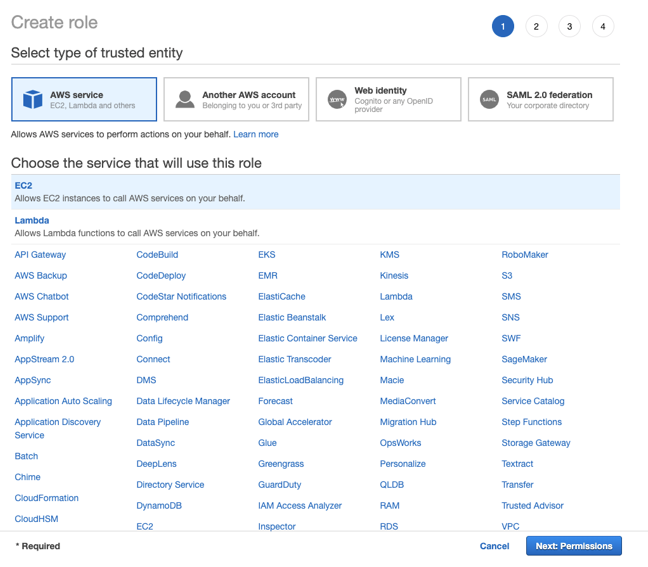Select KMS service
Image resolution: width=648 pixels, height=567 pixels.
tap(389, 255)
